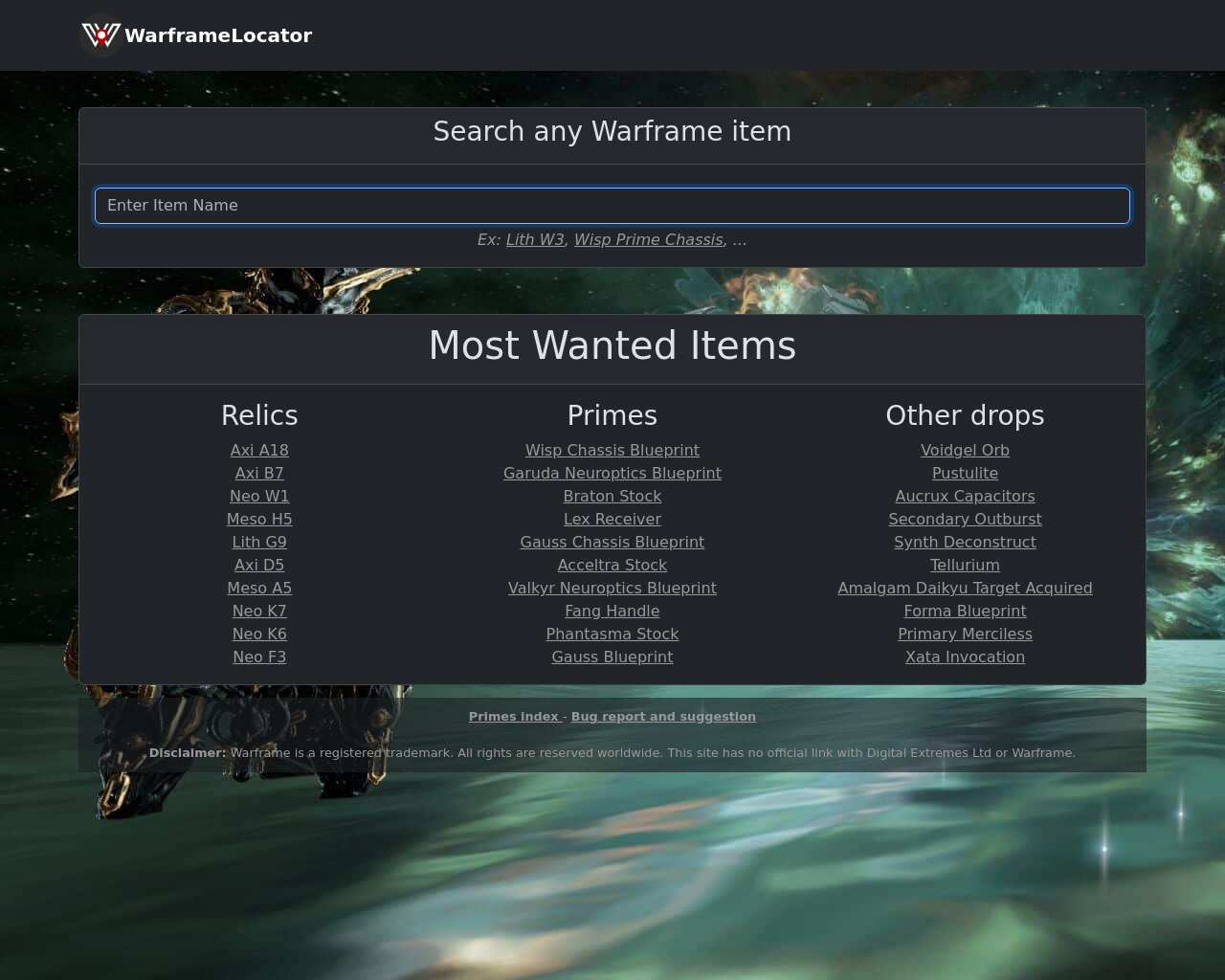Click the Disclaimer text in footer
The height and width of the screenshot is (980, 1225).
612,753
